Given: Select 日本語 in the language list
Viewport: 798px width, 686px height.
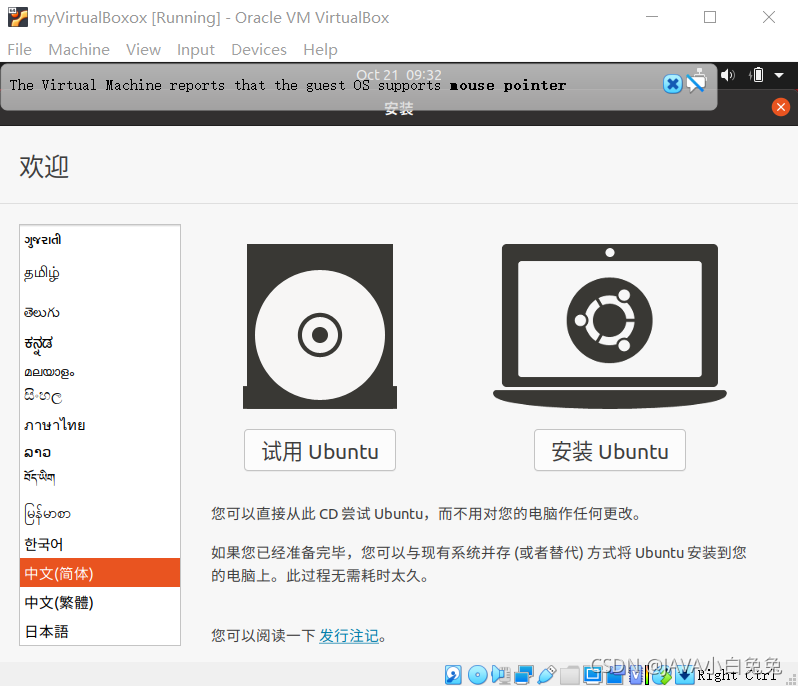Looking at the screenshot, I should click(100, 632).
